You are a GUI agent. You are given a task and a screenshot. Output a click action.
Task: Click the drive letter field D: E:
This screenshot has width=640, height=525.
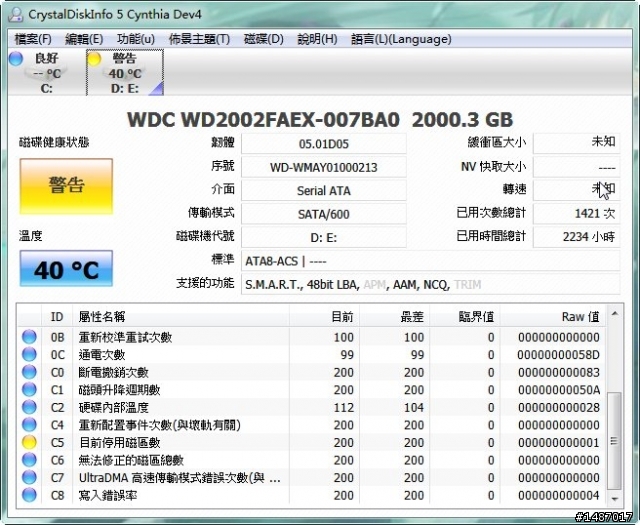click(324, 237)
